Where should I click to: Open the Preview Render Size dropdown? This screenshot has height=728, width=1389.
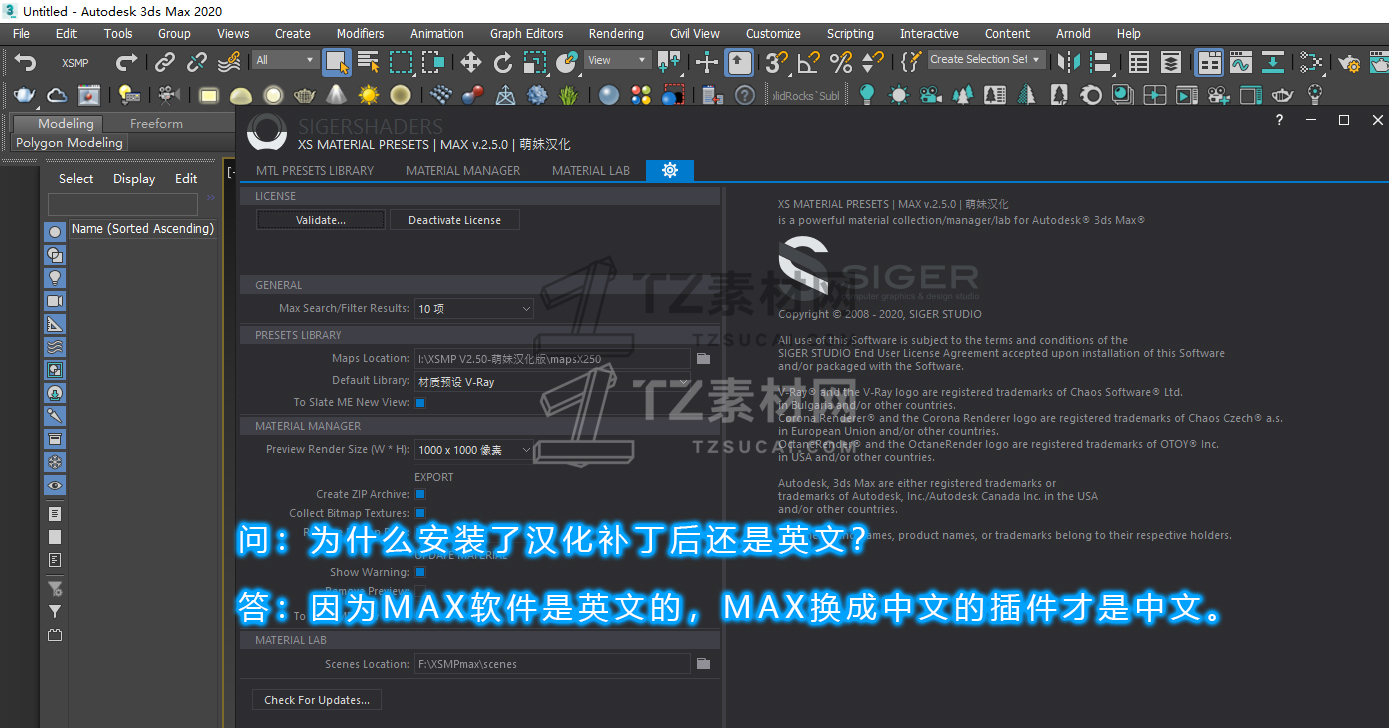click(x=474, y=450)
